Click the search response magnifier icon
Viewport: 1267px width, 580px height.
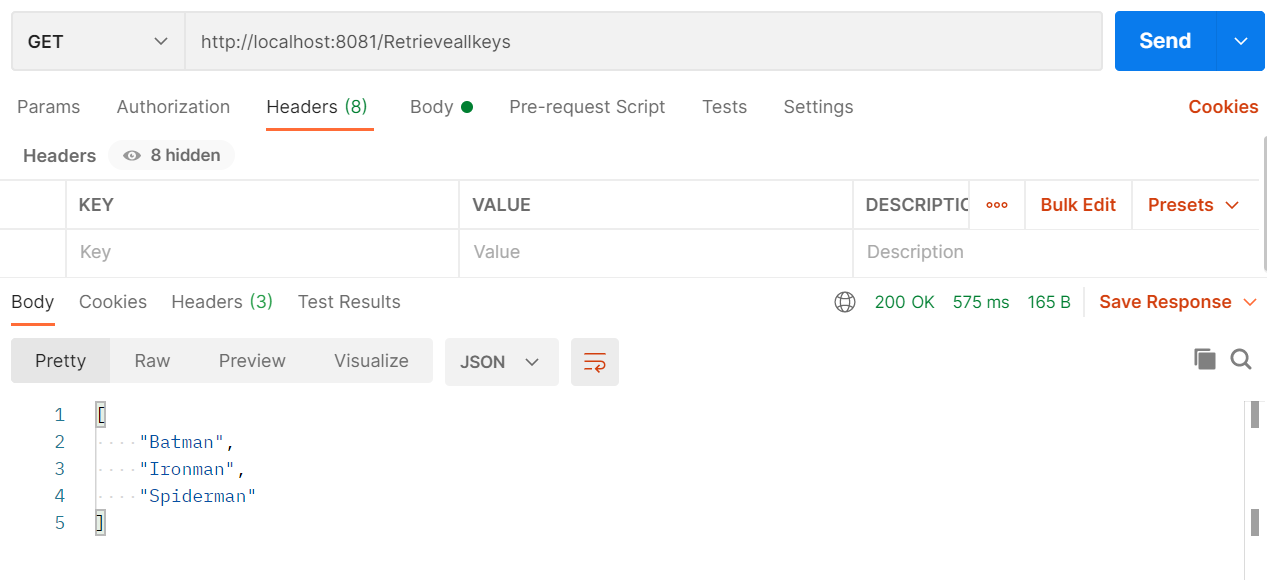pyautogui.click(x=1241, y=360)
